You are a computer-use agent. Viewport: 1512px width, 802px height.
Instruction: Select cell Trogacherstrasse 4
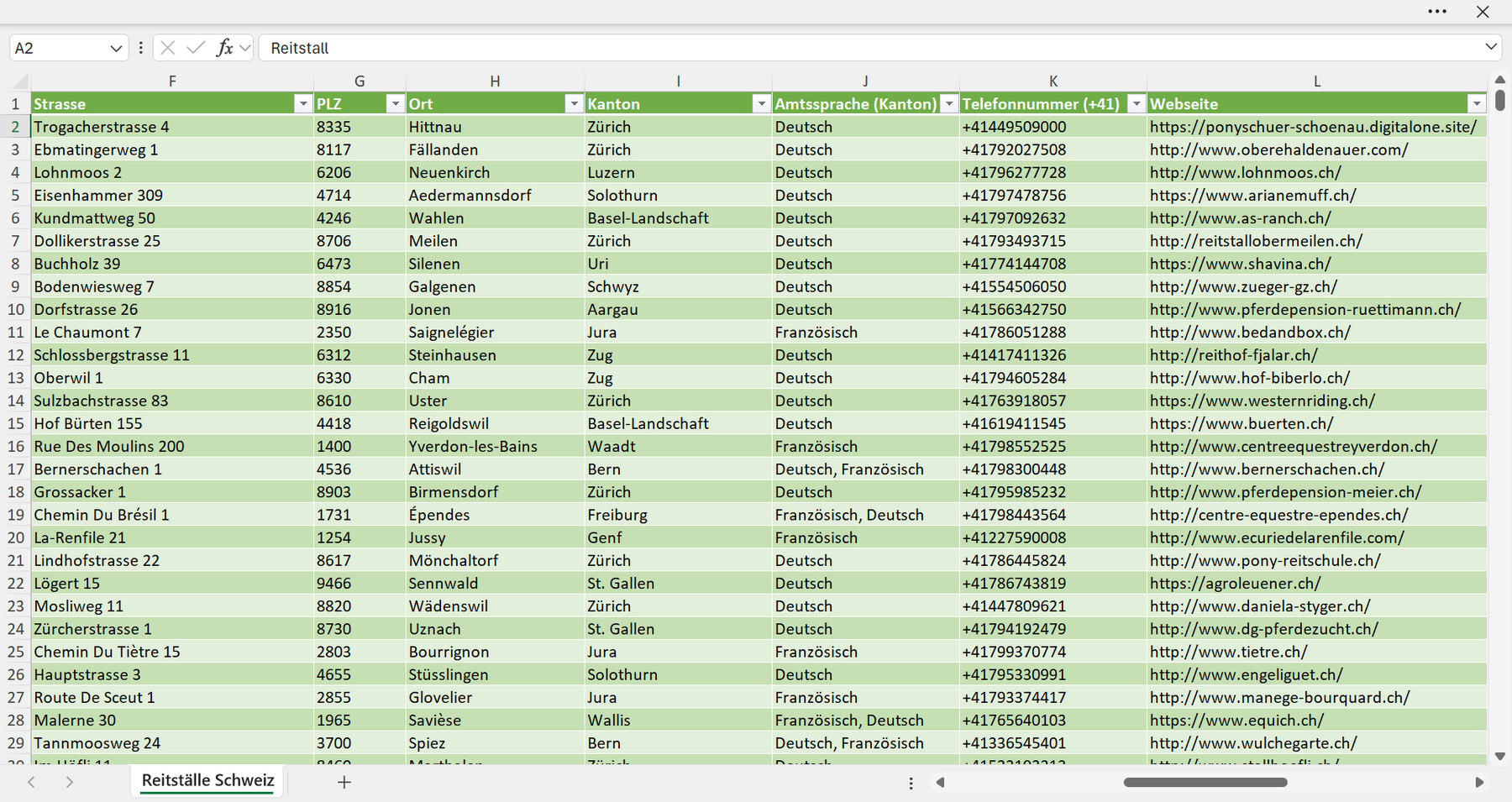tap(172, 127)
